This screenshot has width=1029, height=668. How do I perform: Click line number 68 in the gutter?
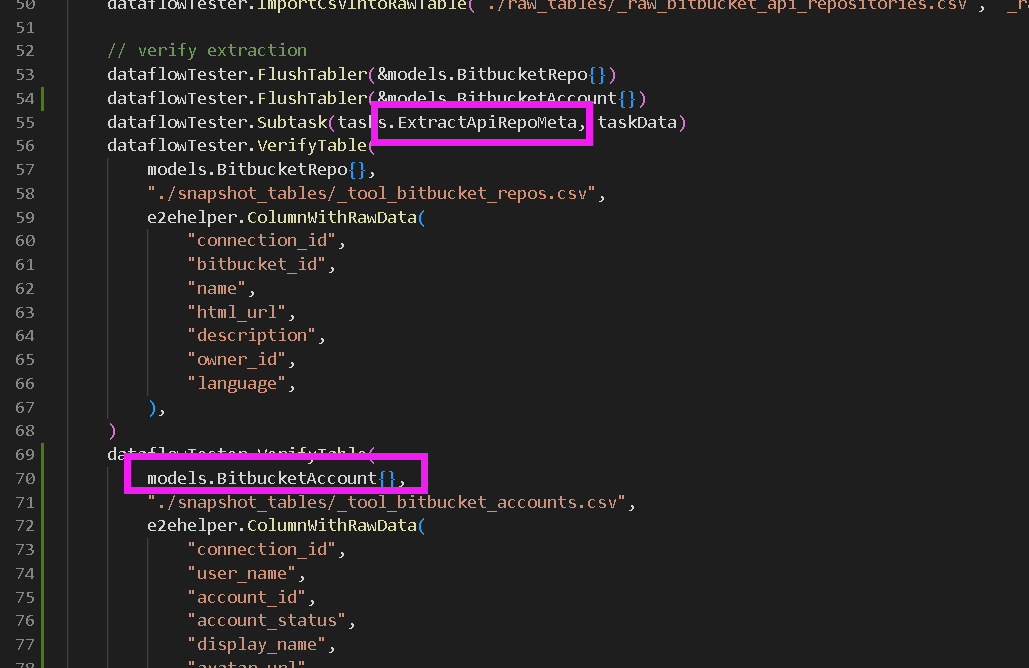(25, 431)
